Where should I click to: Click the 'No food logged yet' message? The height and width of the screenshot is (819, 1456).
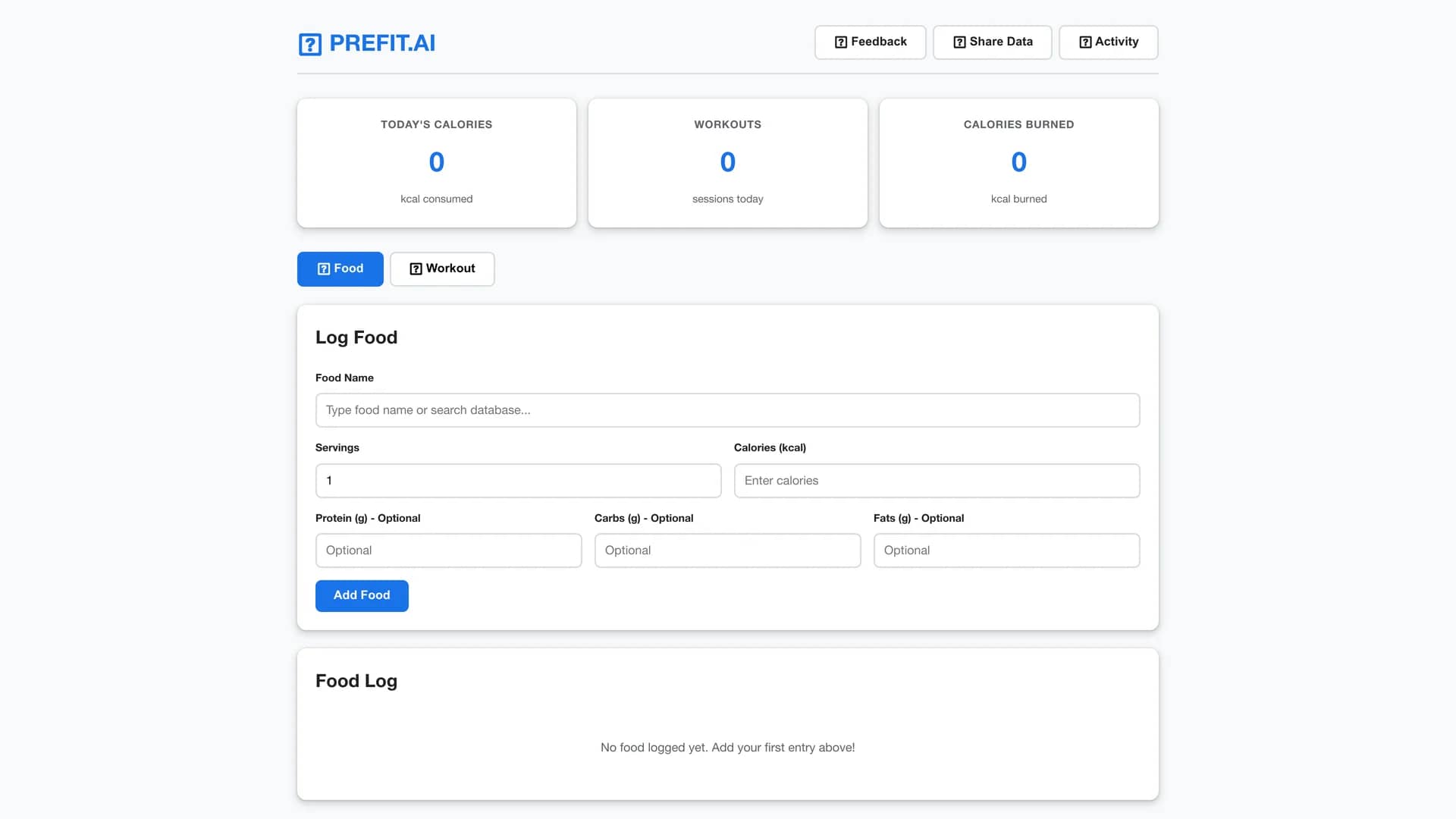tap(727, 748)
